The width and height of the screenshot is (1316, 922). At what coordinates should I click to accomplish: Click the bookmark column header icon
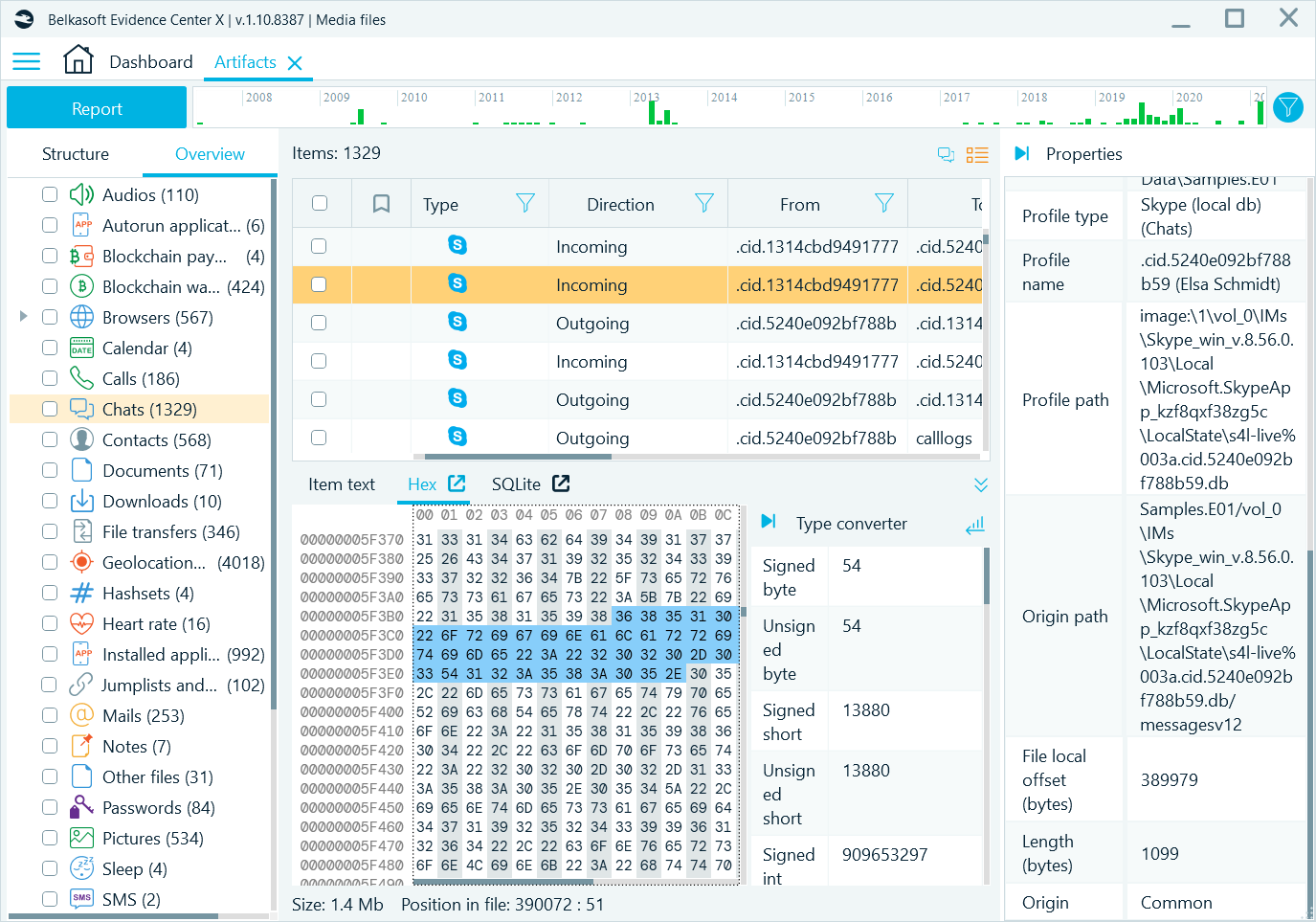pos(381,203)
